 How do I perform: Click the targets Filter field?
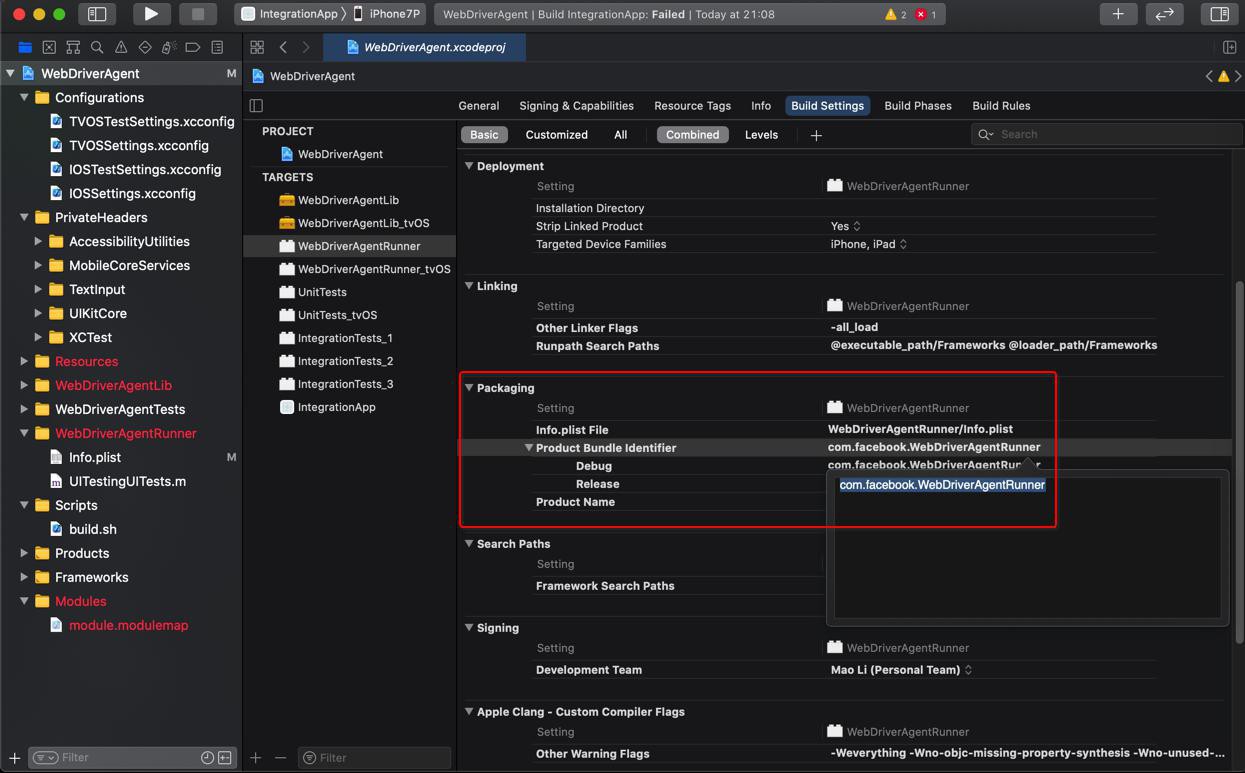[374, 758]
